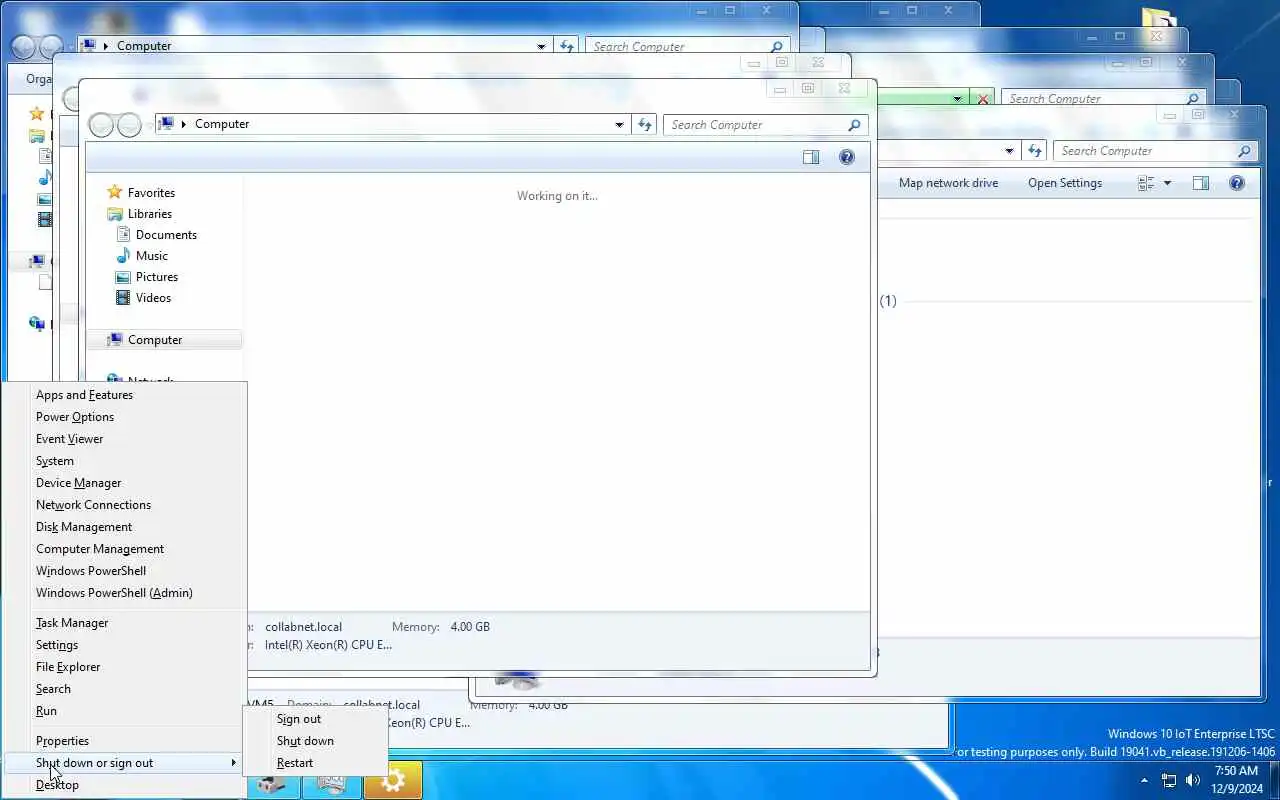Screen dimensions: 1280x800
Task: Click the Search Computer box with magnifier in right window
Action: pyautogui.click(x=1155, y=151)
